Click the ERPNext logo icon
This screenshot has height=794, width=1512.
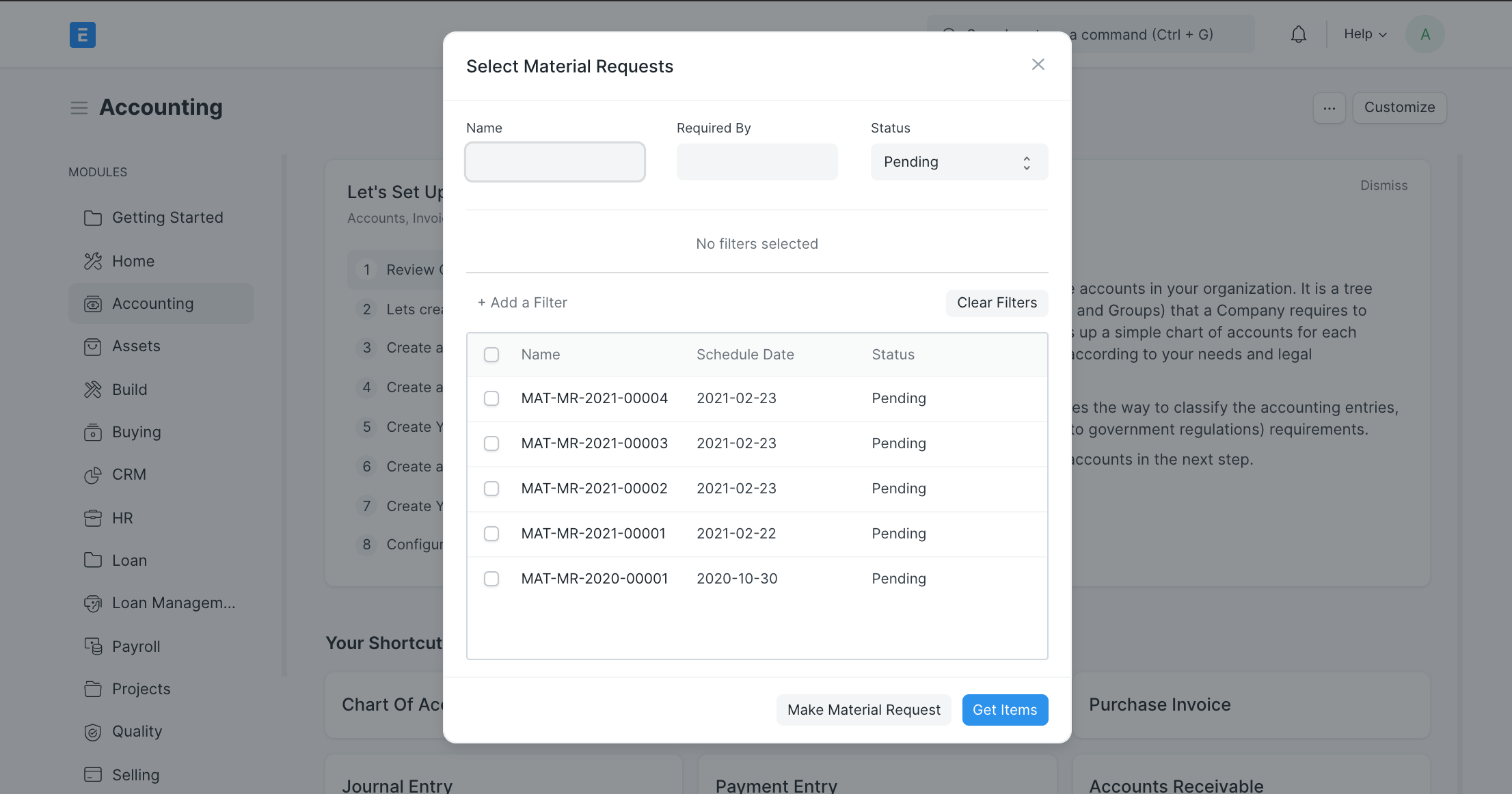[83, 34]
